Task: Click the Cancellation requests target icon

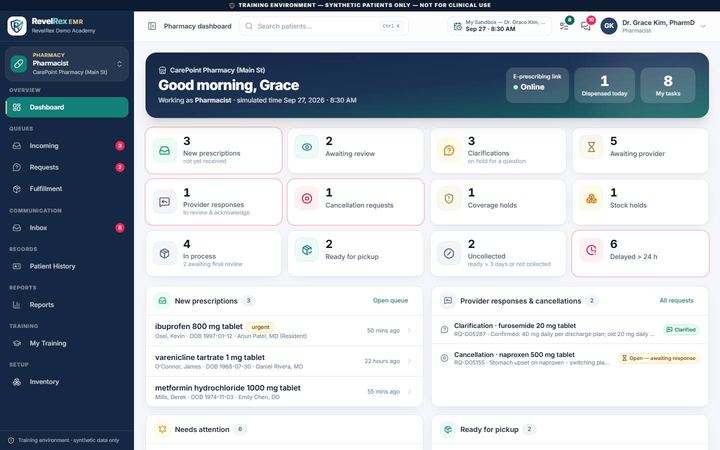Action: point(307,198)
